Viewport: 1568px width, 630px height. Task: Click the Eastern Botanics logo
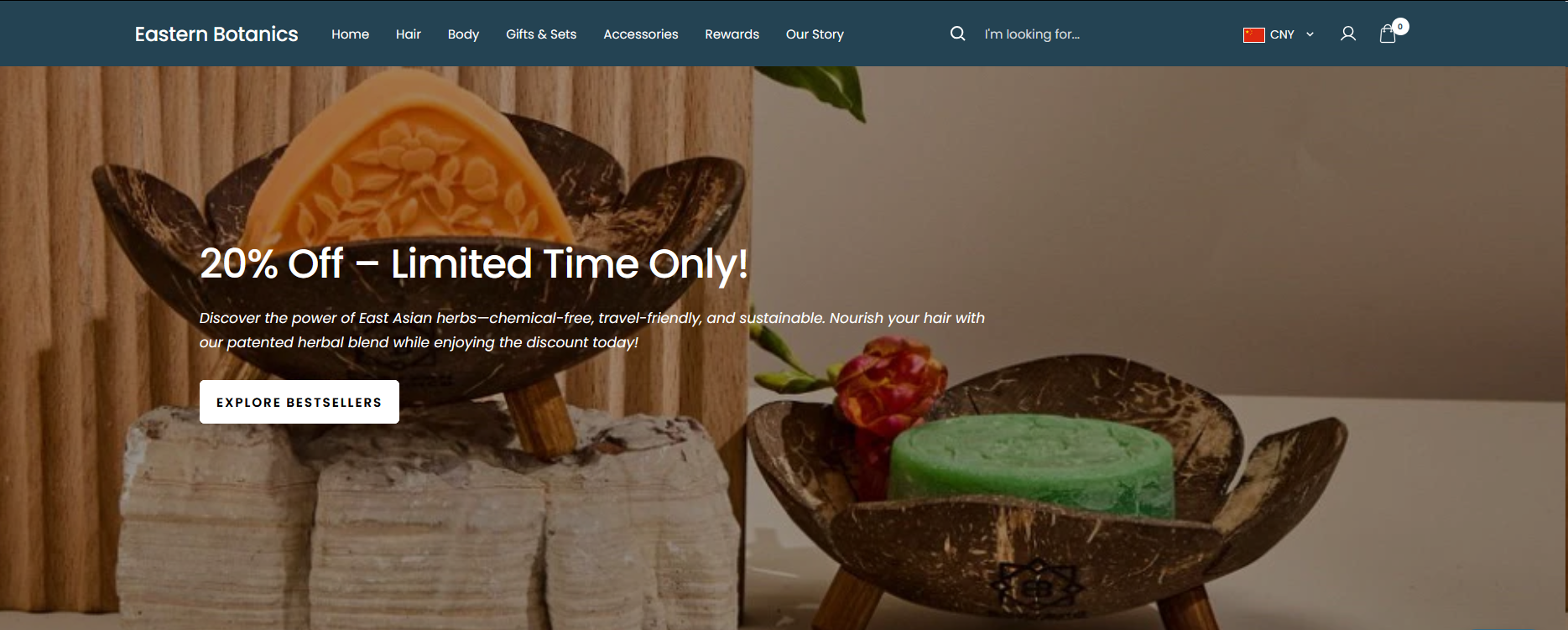pos(216,34)
